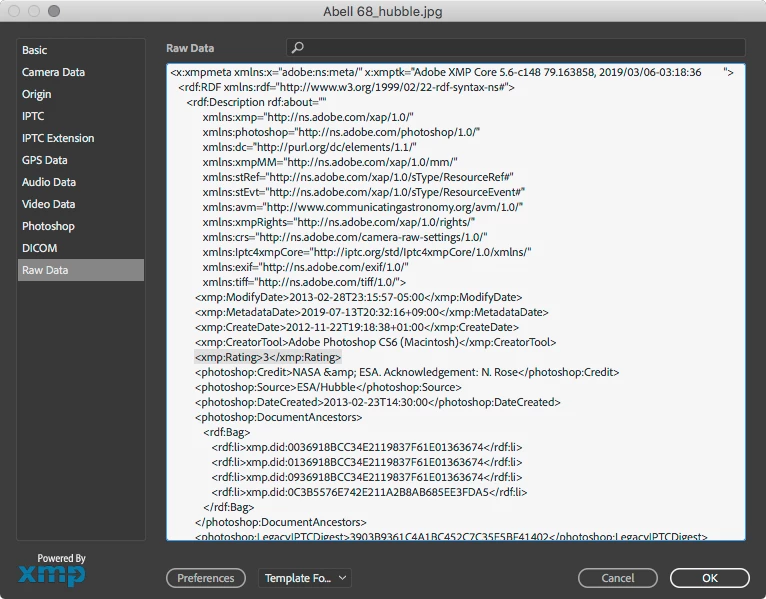This screenshot has width=766, height=599.
Task: Click the xmlns:crs camera-raw-settings line
Action: click(345, 237)
